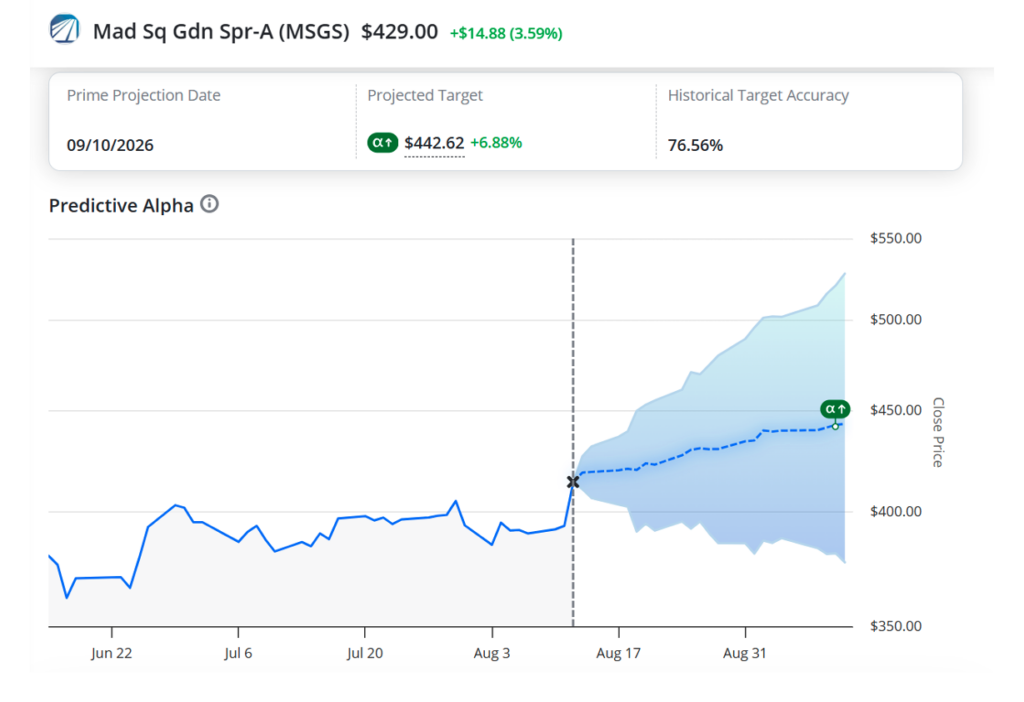Click the $550.00 axis label
The image size is (1024, 702).
[896, 238]
